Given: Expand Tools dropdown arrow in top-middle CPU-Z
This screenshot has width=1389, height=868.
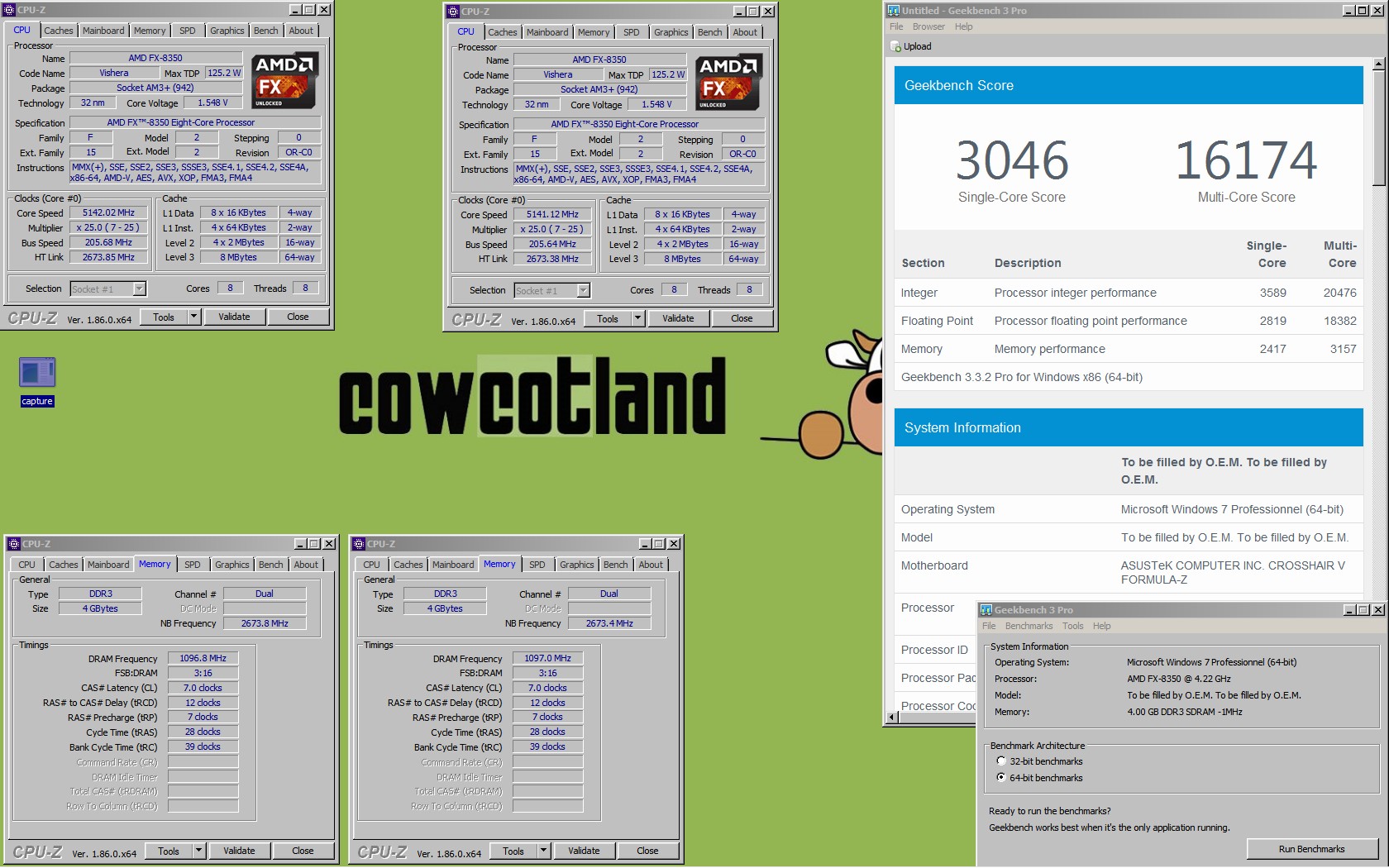Looking at the screenshot, I should click(637, 318).
